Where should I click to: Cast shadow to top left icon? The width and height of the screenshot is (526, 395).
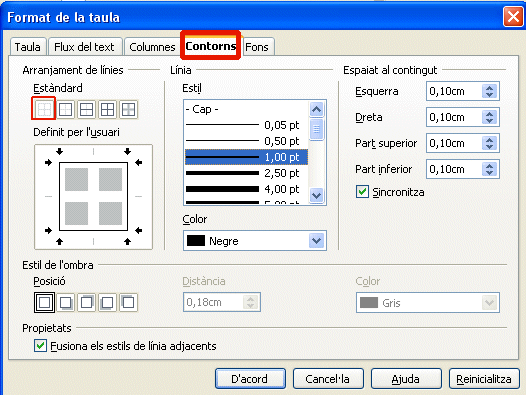click(128, 303)
